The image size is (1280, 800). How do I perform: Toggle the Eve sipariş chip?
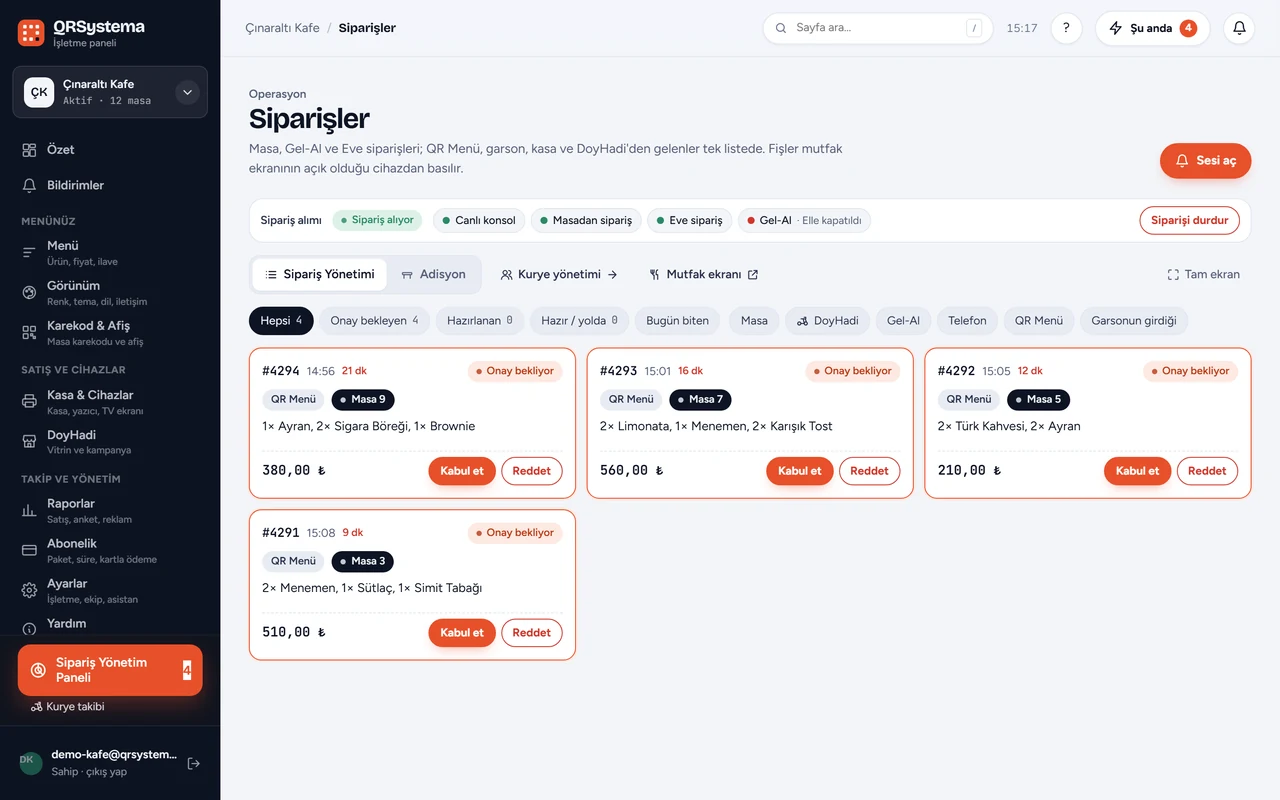tap(690, 220)
